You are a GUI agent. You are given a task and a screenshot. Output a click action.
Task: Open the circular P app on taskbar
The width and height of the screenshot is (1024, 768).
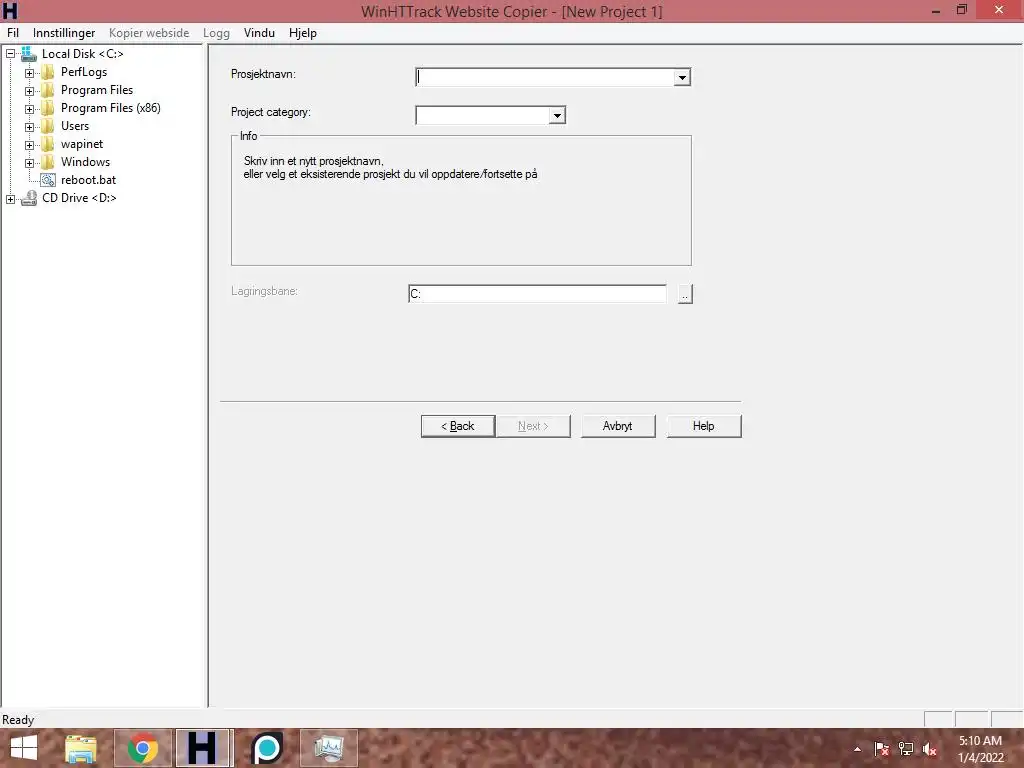coord(266,748)
